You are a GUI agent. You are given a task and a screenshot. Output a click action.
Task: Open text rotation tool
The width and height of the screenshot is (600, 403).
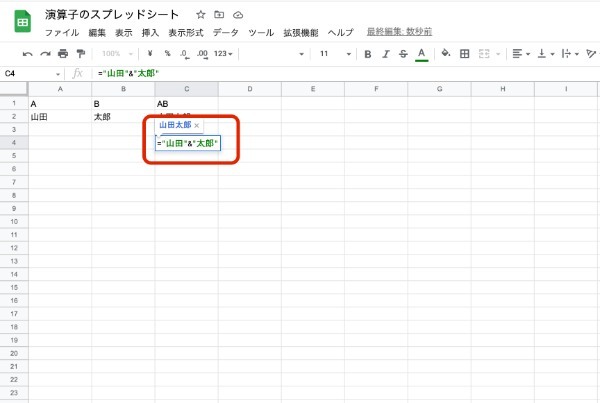pyautogui.click(x=592, y=54)
